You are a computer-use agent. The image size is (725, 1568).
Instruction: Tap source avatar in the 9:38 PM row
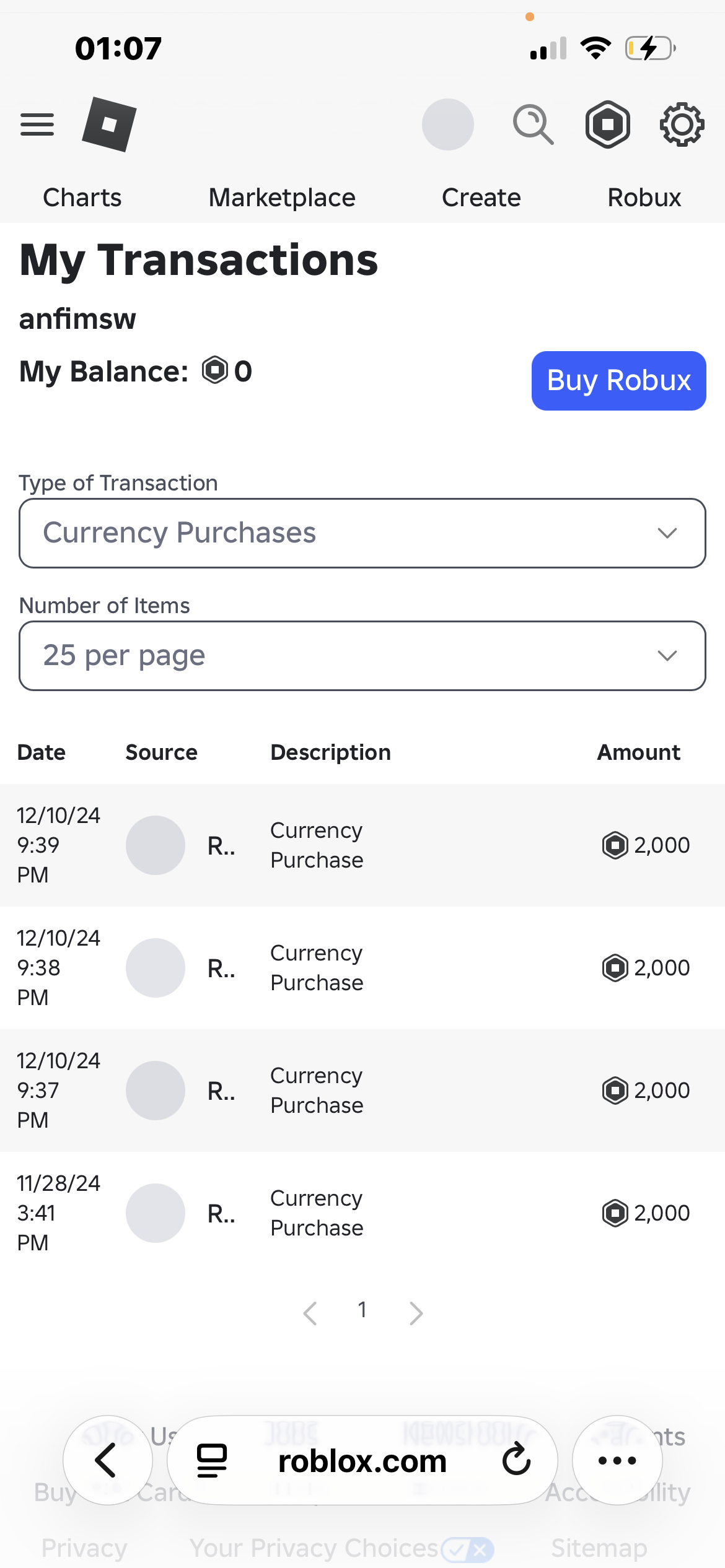156,968
